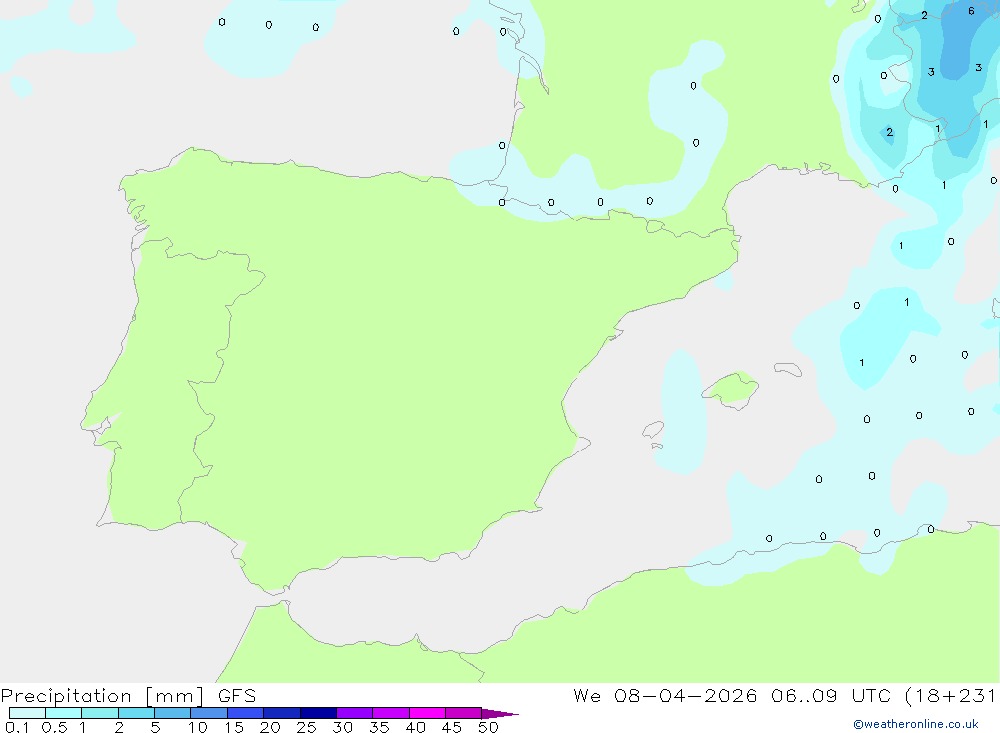Click the navy 25 to 30 legend swatch
Viewport: 1000px width, 733px height.
point(318,713)
